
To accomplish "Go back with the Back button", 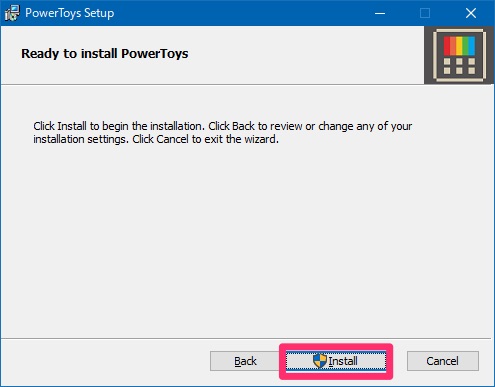I will tap(245, 361).
